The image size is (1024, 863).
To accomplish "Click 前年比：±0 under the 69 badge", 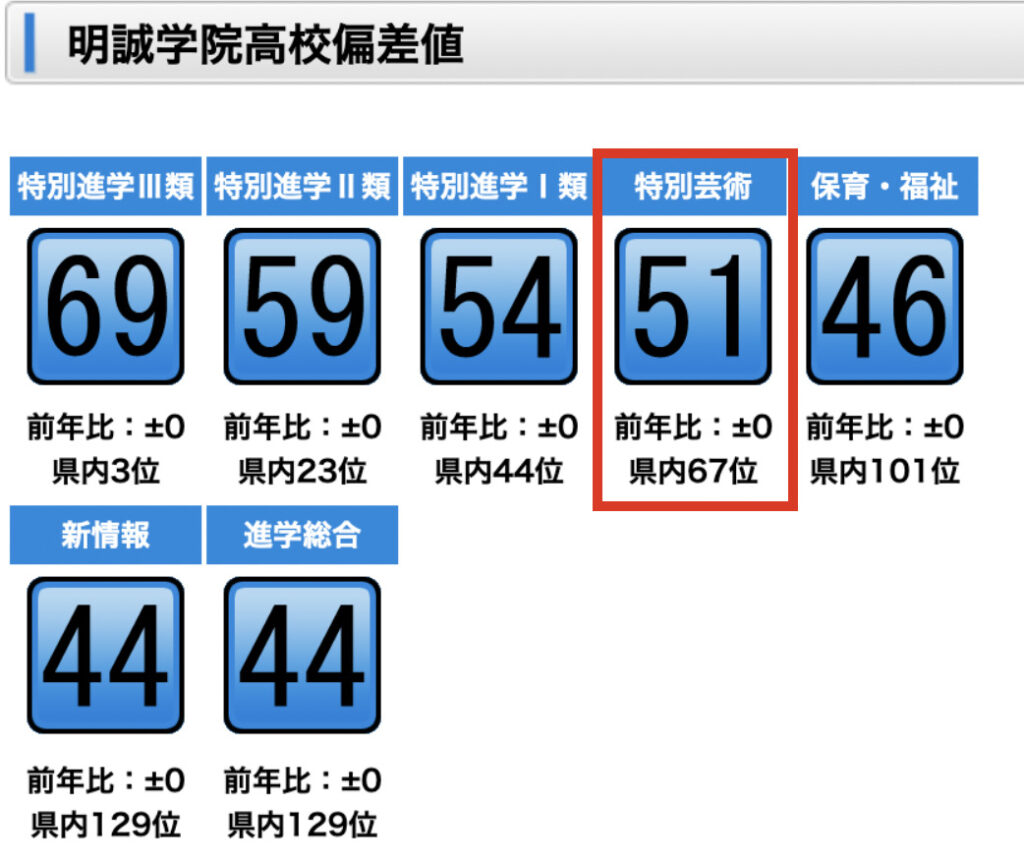I will 106,427.
